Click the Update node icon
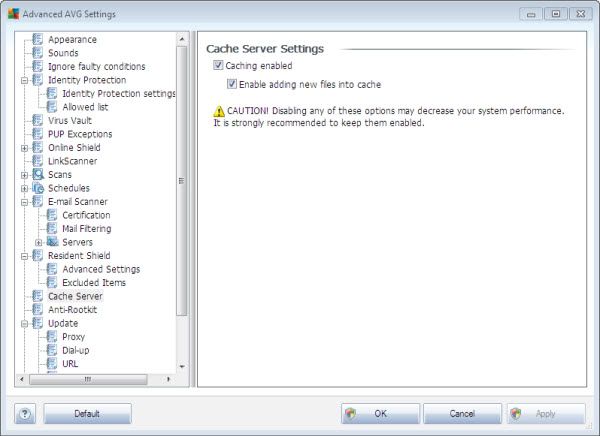Viewport: 600px width, 436px height. click(38, 323)
